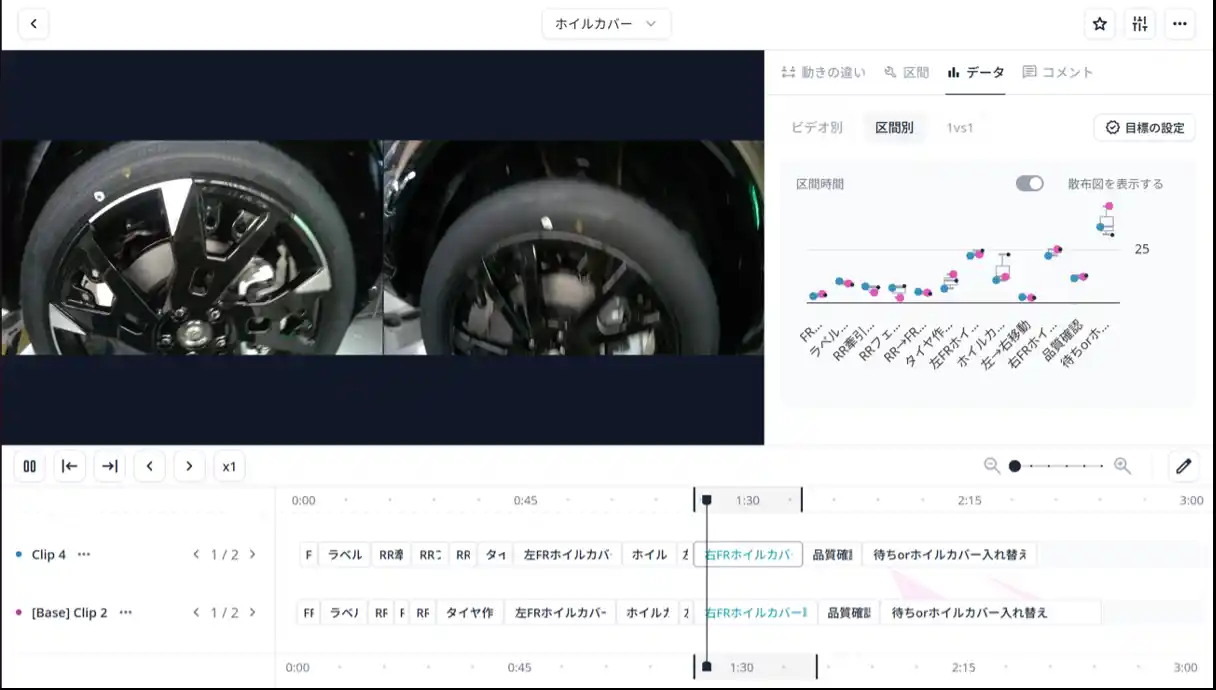Image resolution: width=1216 pixels, height=690 pixels.
Task: Click the 目標の設定 button
Action: click(x=1144, y=128)
